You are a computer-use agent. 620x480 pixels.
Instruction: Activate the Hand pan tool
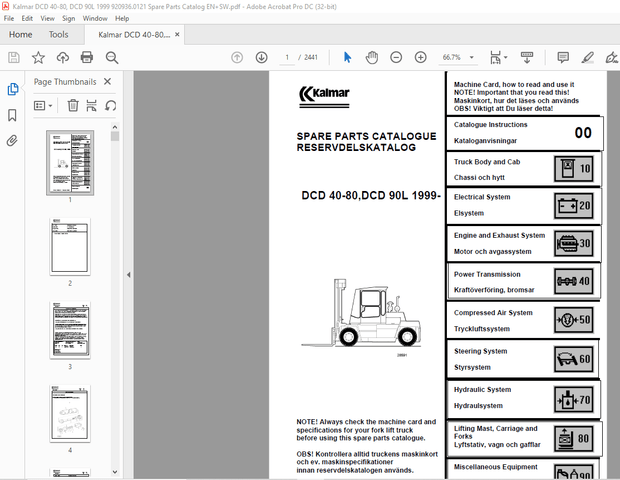pyautogui.click(x=372, y=58)
